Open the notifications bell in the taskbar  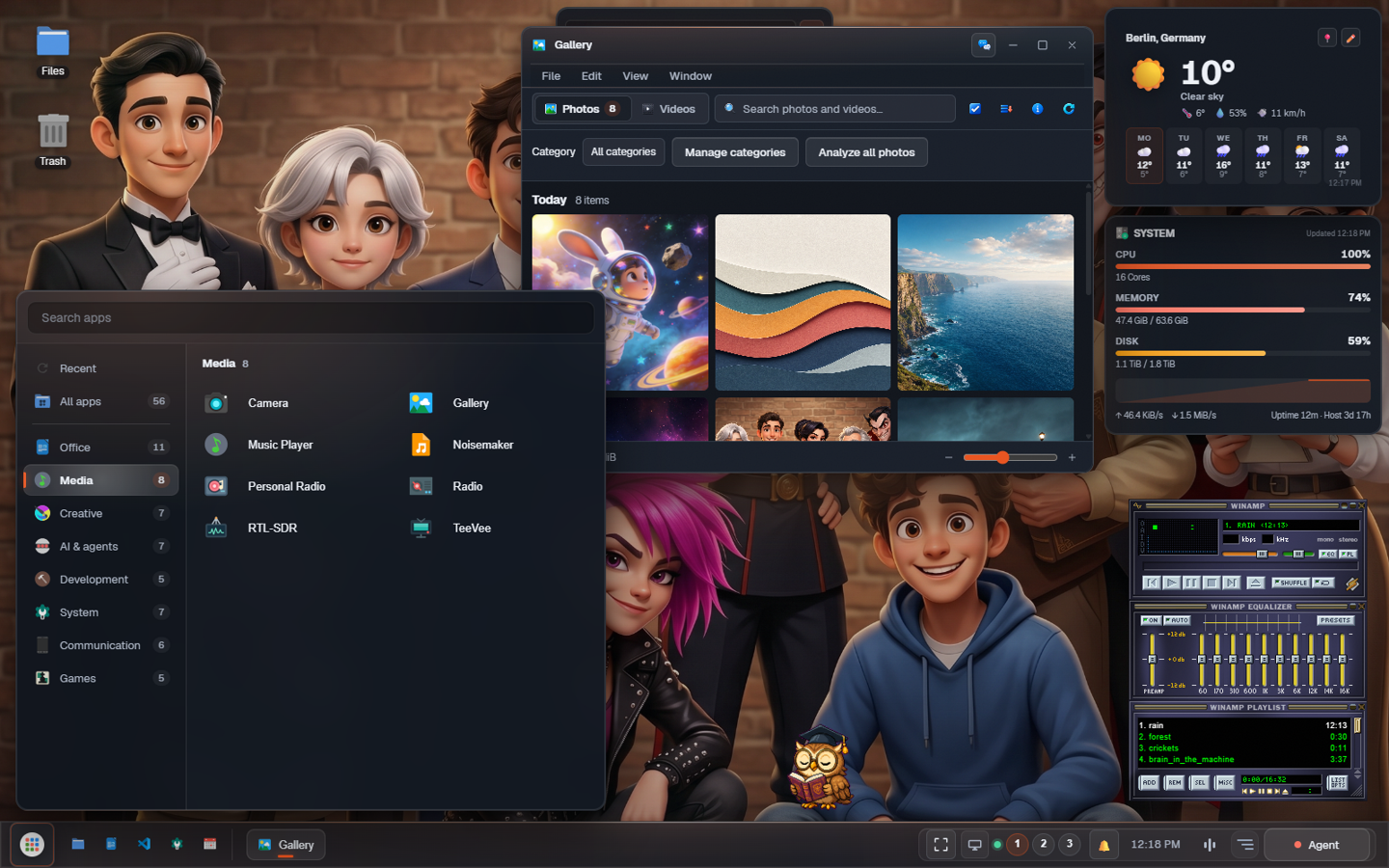(x=1104, y=845)
